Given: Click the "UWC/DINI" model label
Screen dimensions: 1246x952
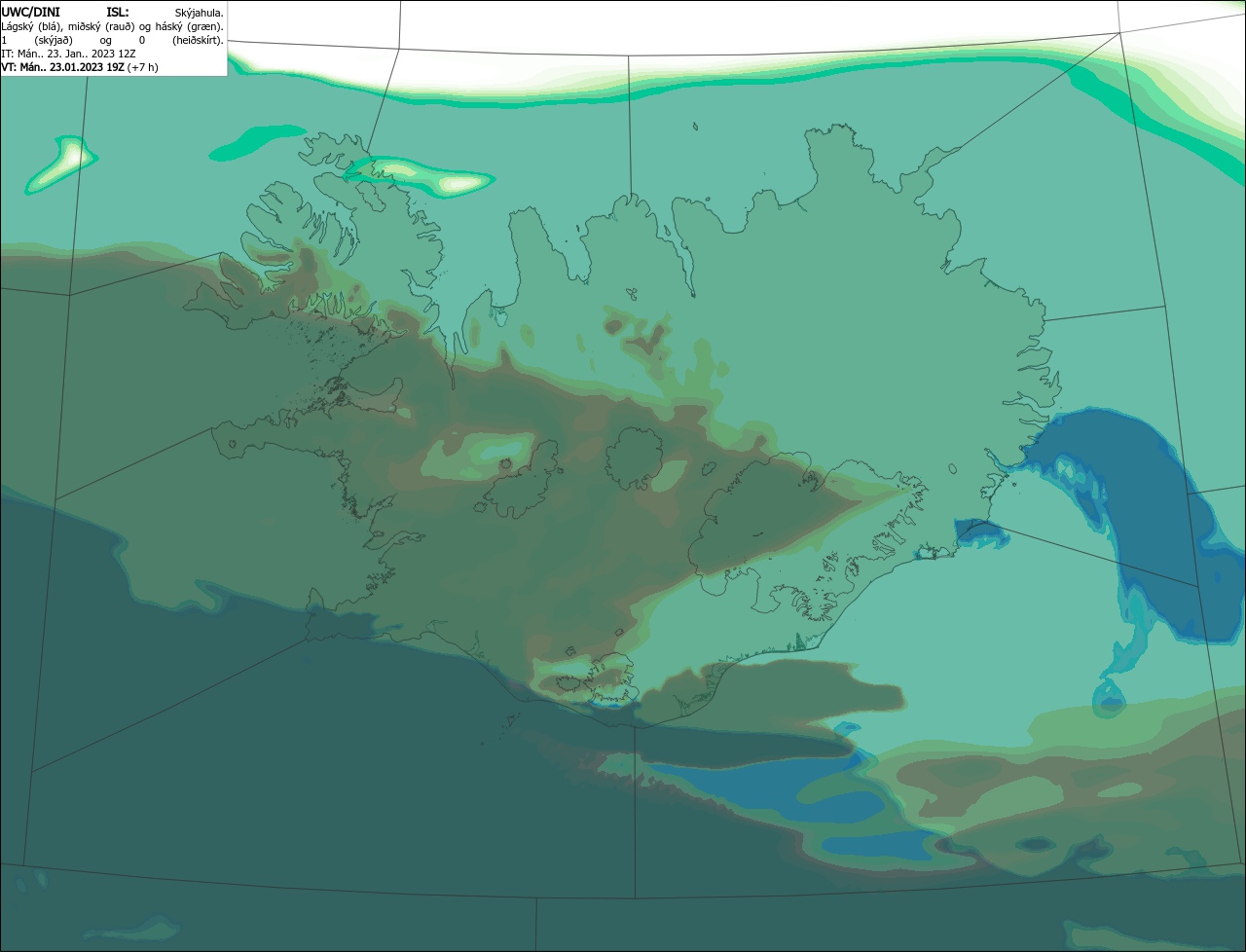Looking at the screenshot, I should pyautogui.click(x=31, y=13).
